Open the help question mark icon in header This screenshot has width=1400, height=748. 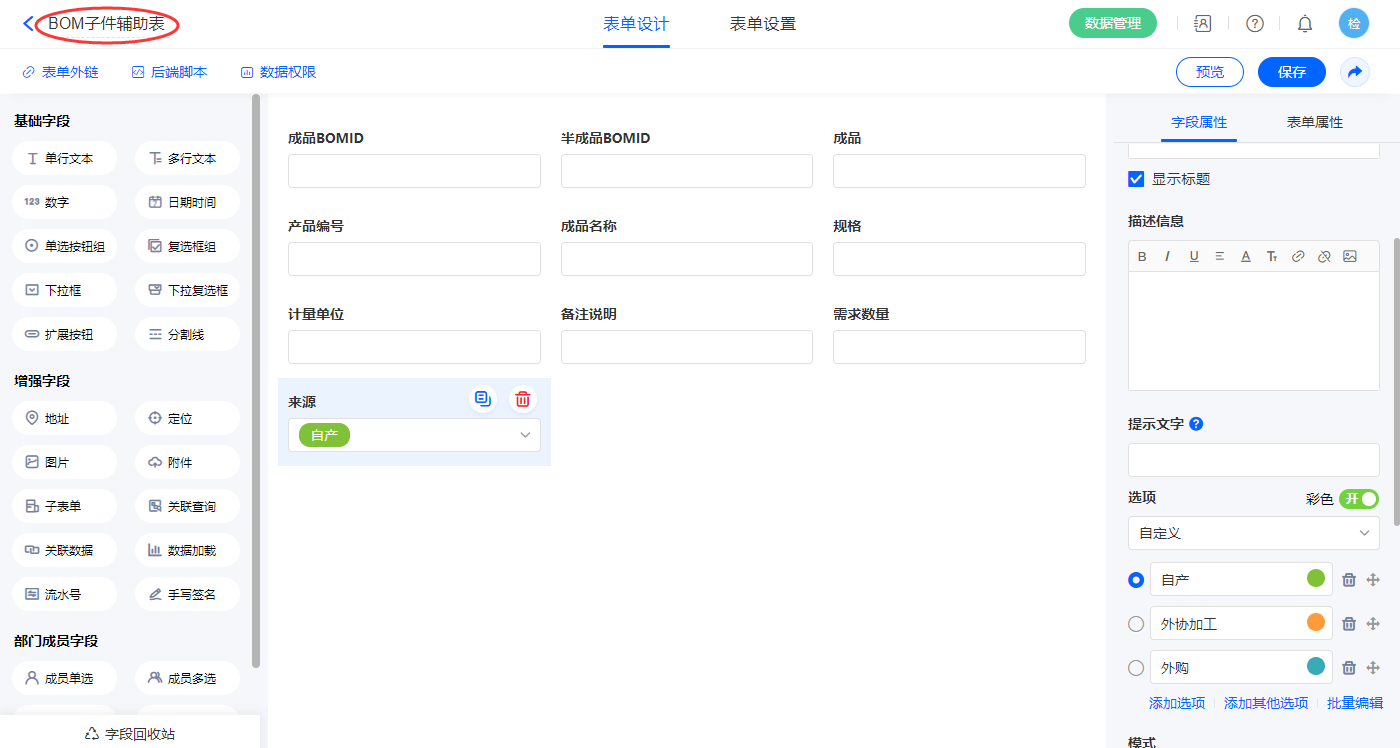pos(1254,24)
